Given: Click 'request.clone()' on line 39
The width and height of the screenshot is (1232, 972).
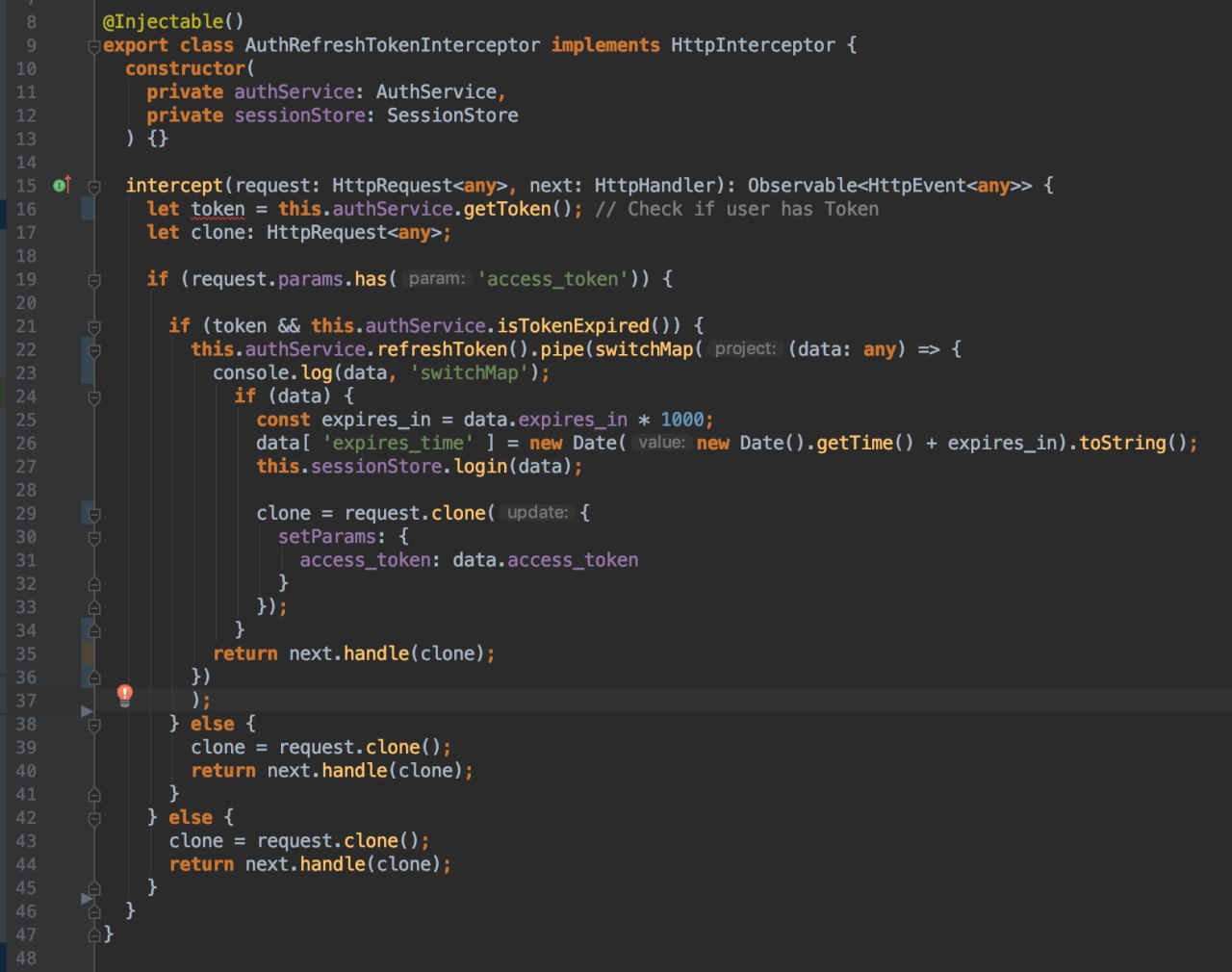Looking at the screenshot, I should 360,747.
